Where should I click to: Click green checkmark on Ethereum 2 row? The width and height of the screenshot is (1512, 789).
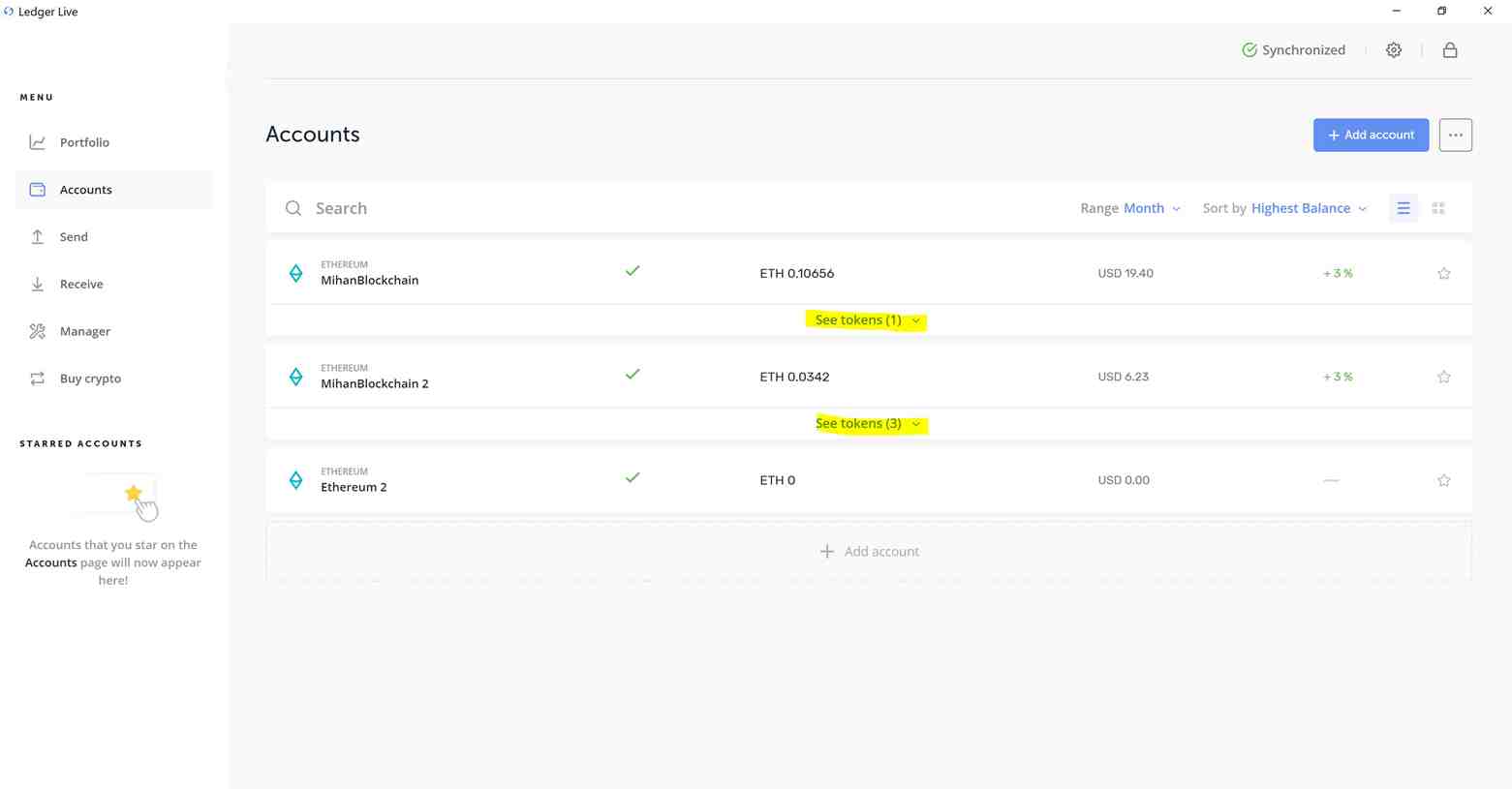(633, 478)
